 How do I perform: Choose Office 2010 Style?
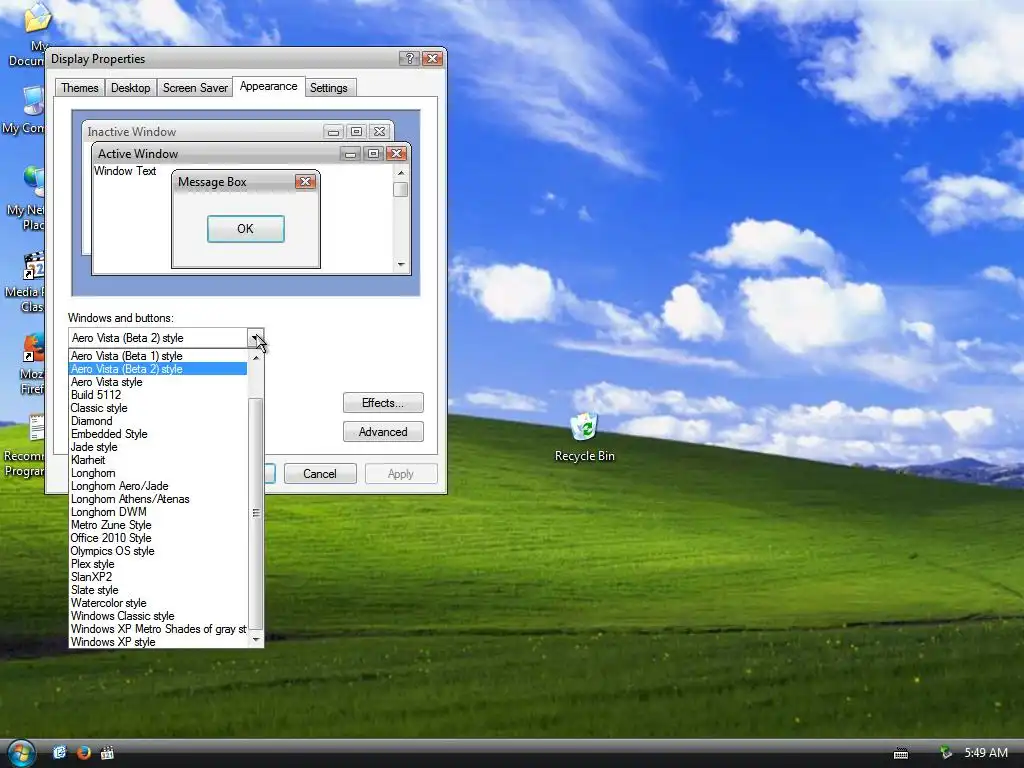158,538
